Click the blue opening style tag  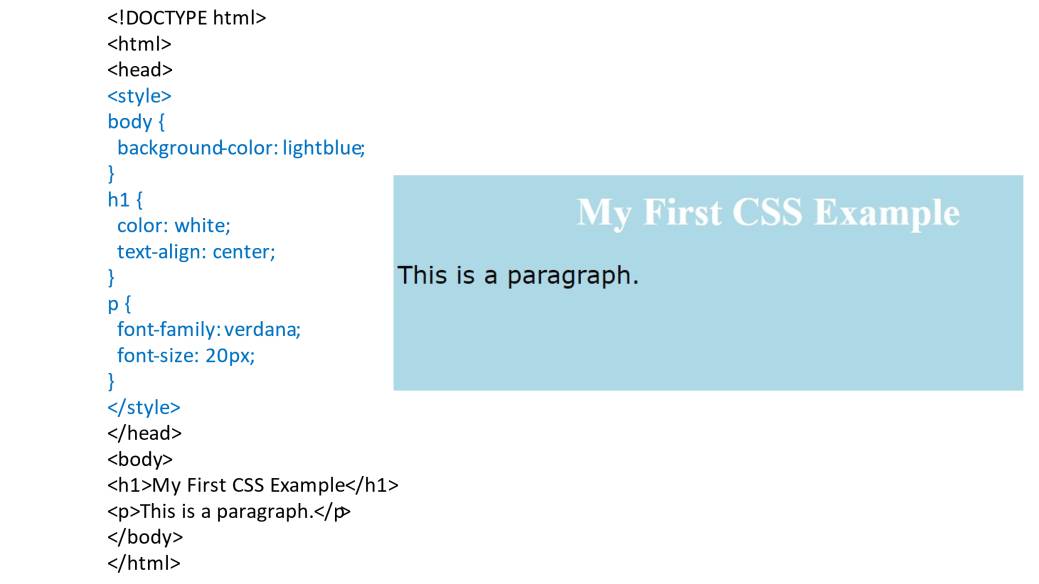[140, 96]
